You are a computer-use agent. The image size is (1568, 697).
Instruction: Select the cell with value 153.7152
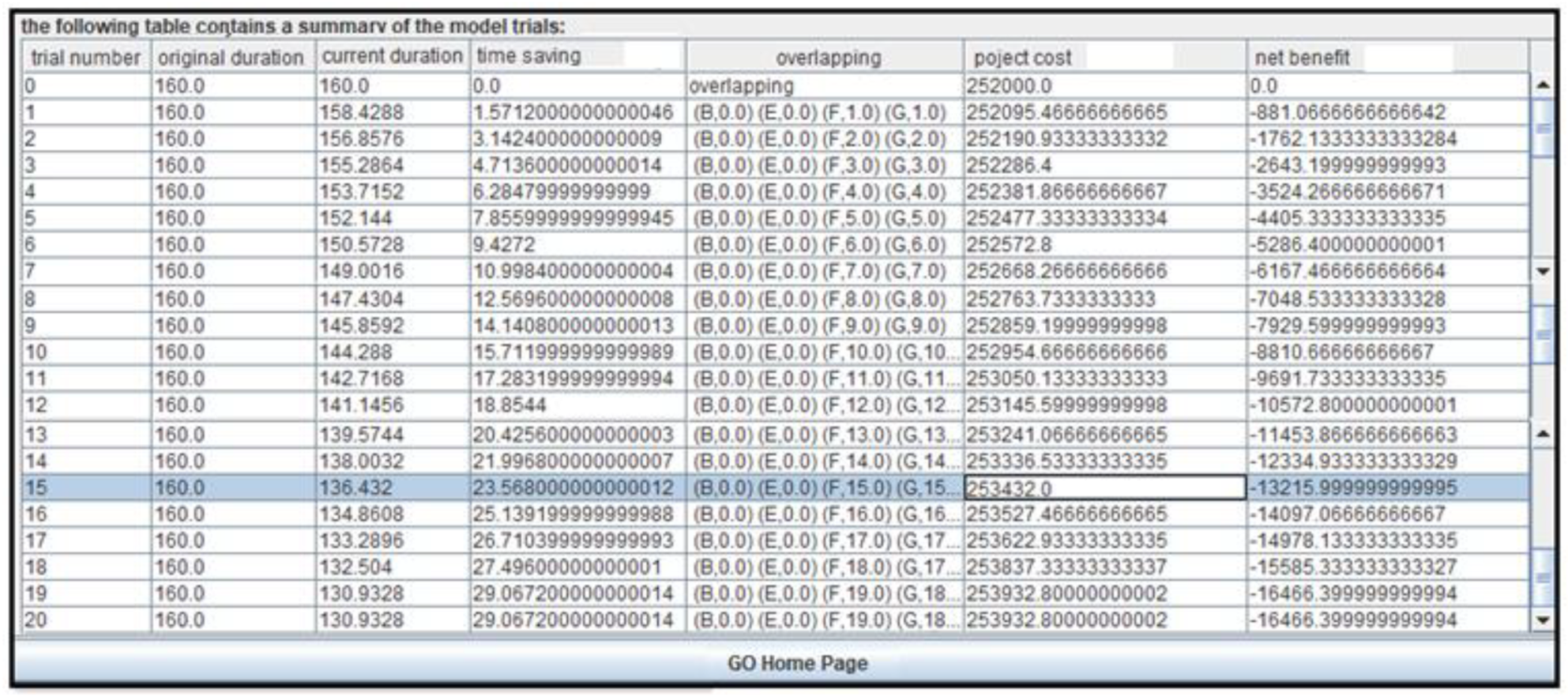(392, 192)
